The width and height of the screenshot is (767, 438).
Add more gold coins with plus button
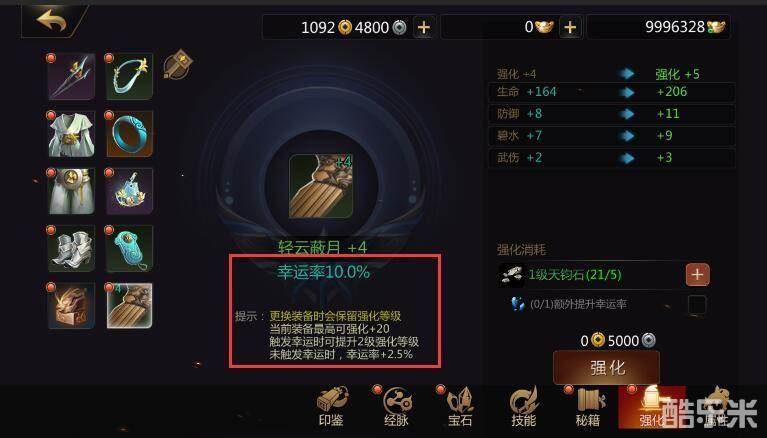pos(424,27)
